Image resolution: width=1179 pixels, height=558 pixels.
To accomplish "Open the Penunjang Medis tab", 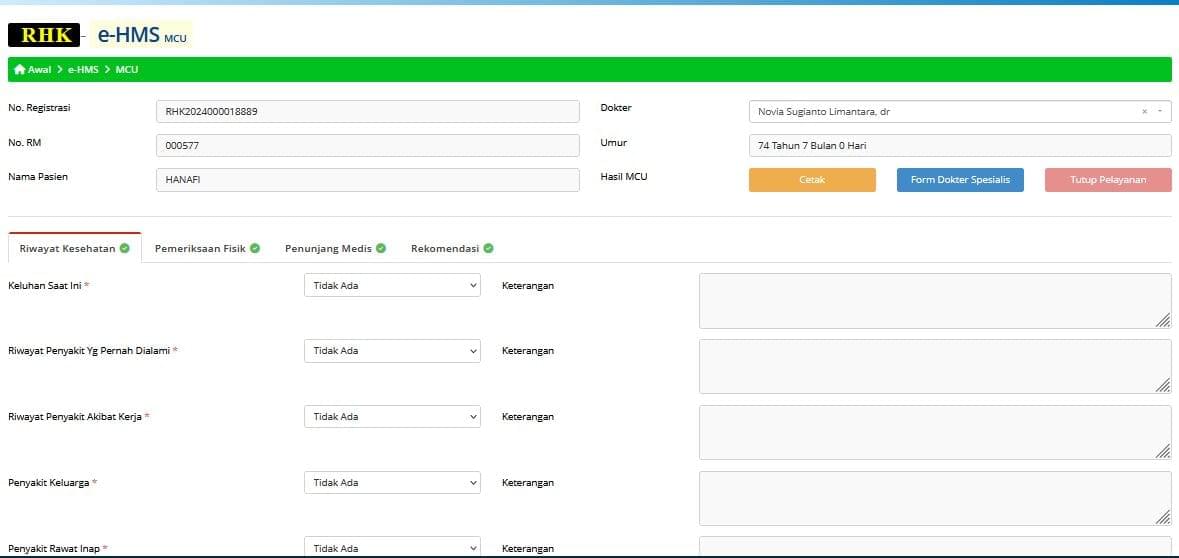I will click(x=328, y=248).
